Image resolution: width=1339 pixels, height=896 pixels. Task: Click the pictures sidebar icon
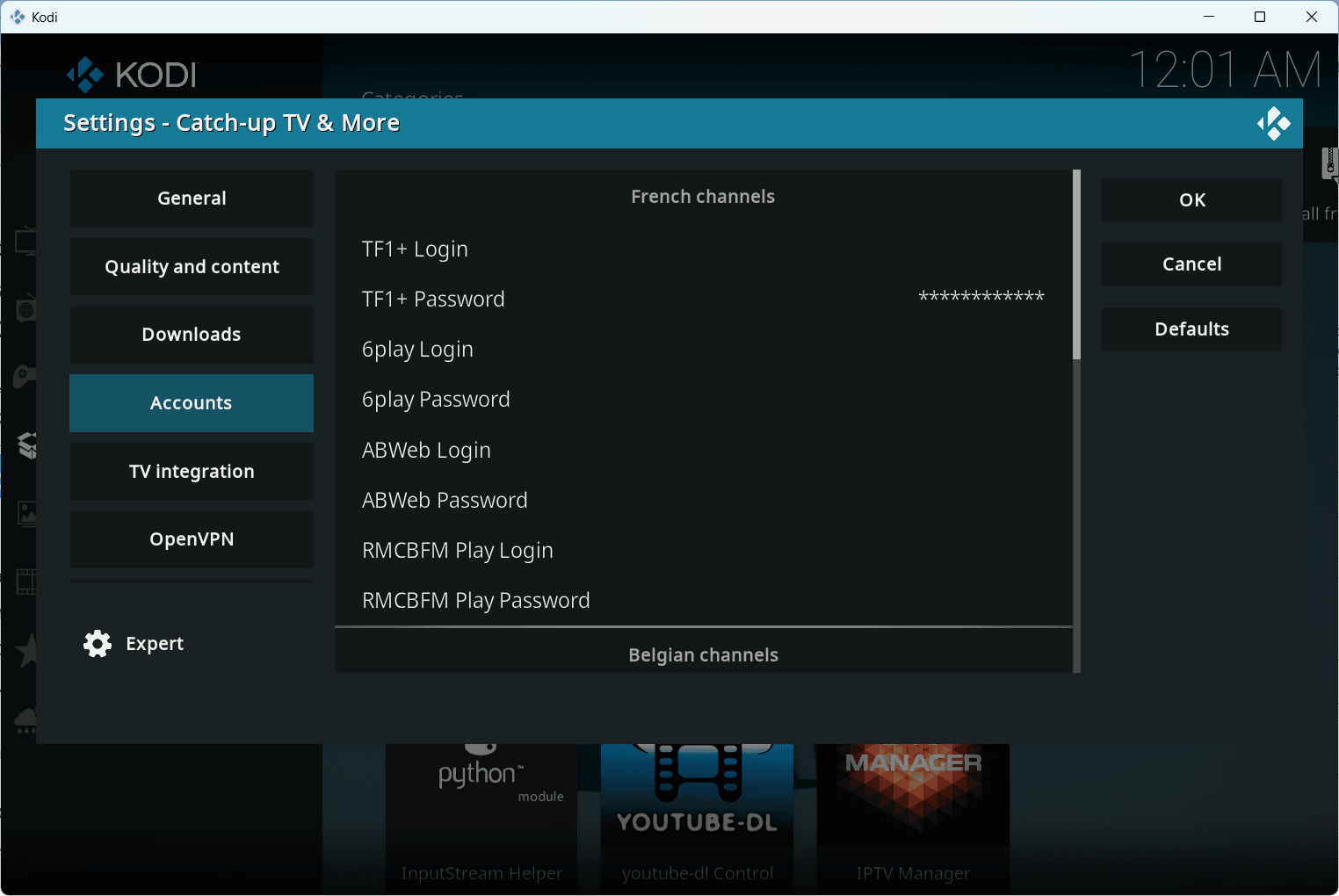pos(27,513)
